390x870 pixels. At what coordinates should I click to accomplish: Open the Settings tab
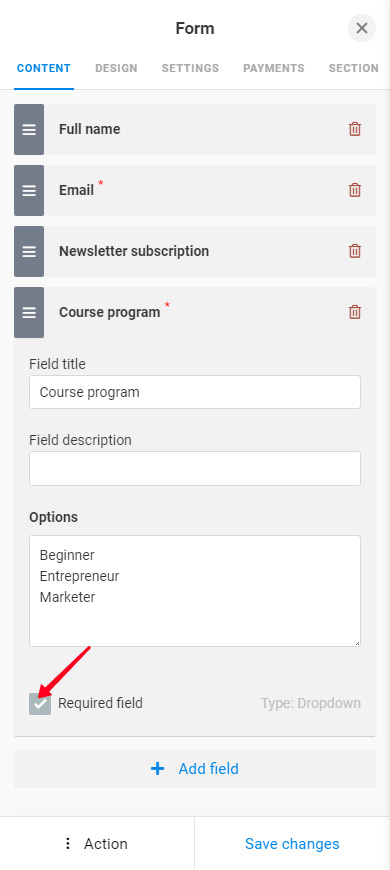[x=190, y=68]
